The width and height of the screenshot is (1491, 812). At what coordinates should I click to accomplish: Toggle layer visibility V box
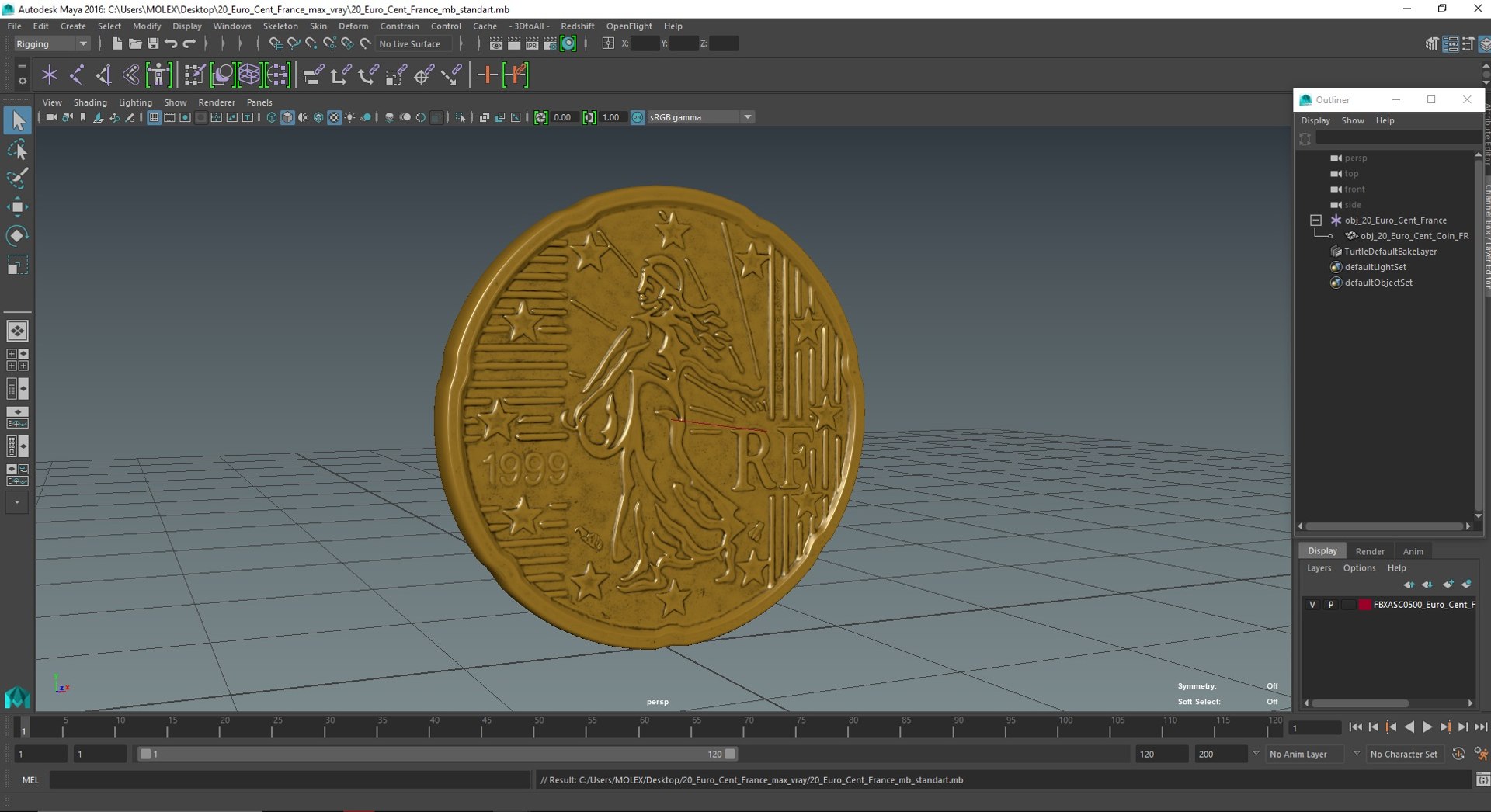tap(1312, 604)
